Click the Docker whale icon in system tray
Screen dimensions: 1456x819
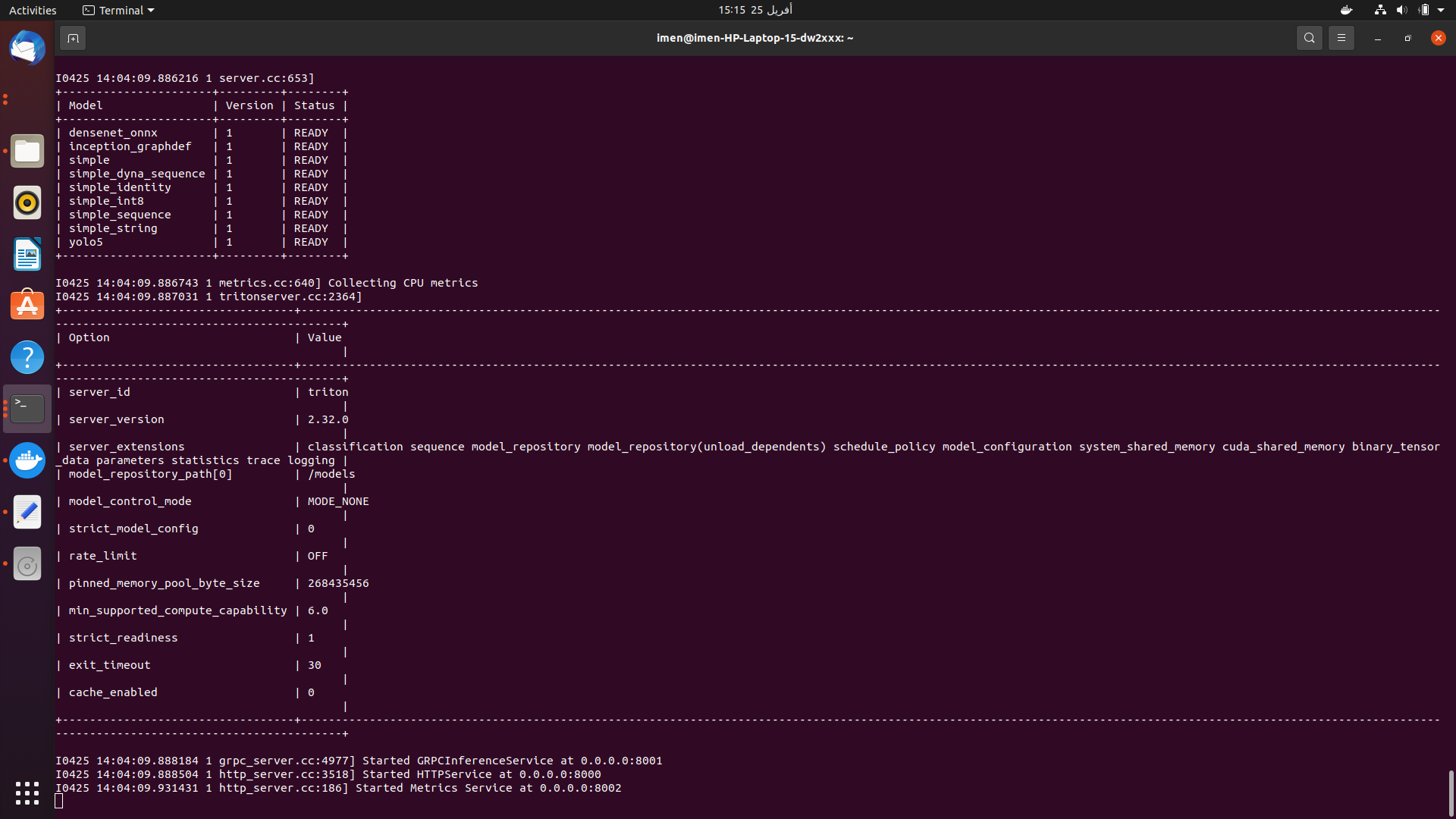[1346, 10]
